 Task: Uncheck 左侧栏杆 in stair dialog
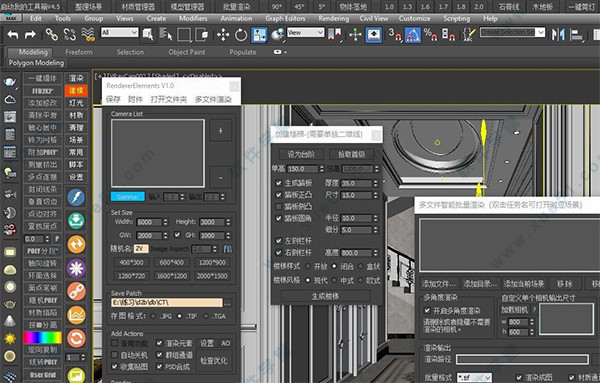279,241
